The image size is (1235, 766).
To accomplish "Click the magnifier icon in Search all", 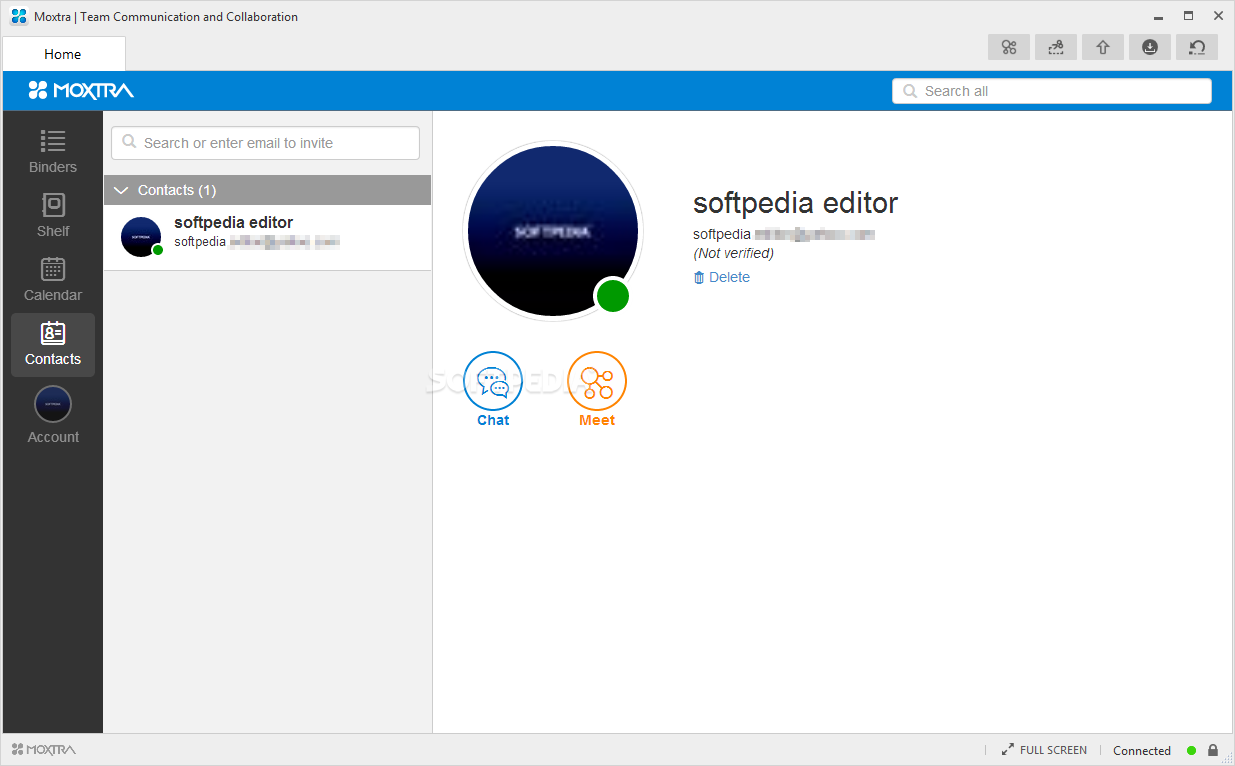I will click(910, 91).
